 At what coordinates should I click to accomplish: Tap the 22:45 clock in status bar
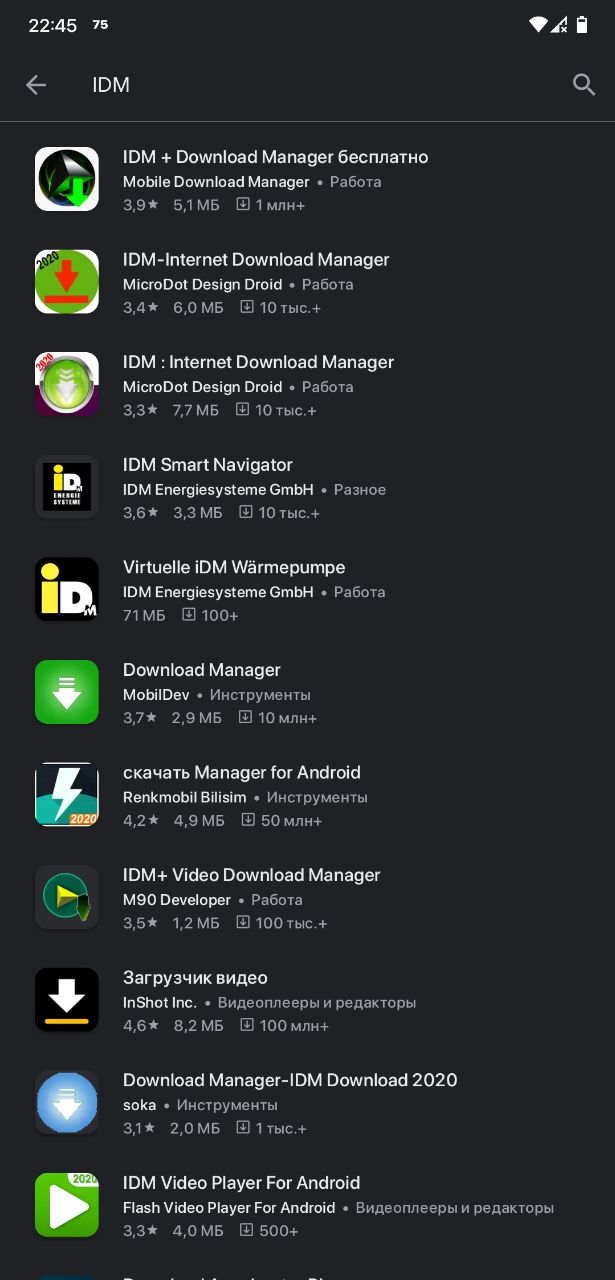tap(53, 26)
